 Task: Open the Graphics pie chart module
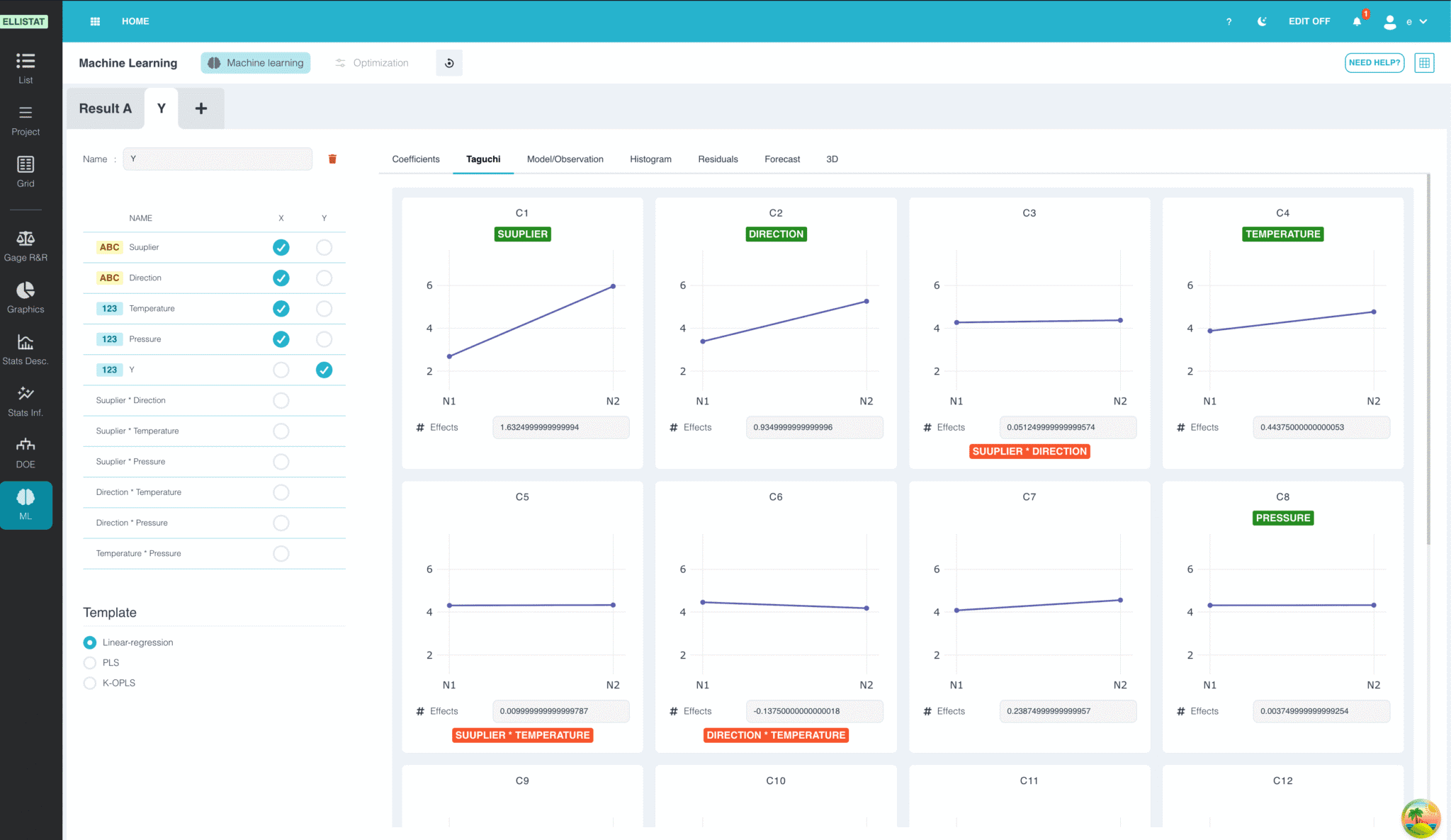point(26,297)
